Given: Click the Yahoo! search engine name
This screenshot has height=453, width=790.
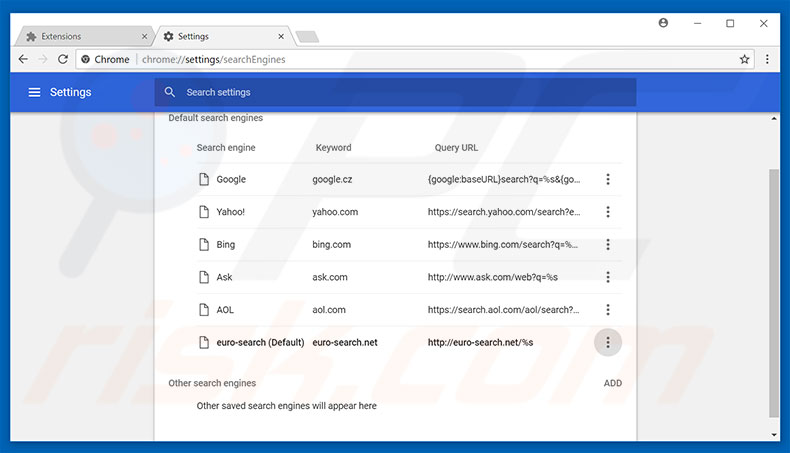Looking at the screenshot, I should 230,212.
